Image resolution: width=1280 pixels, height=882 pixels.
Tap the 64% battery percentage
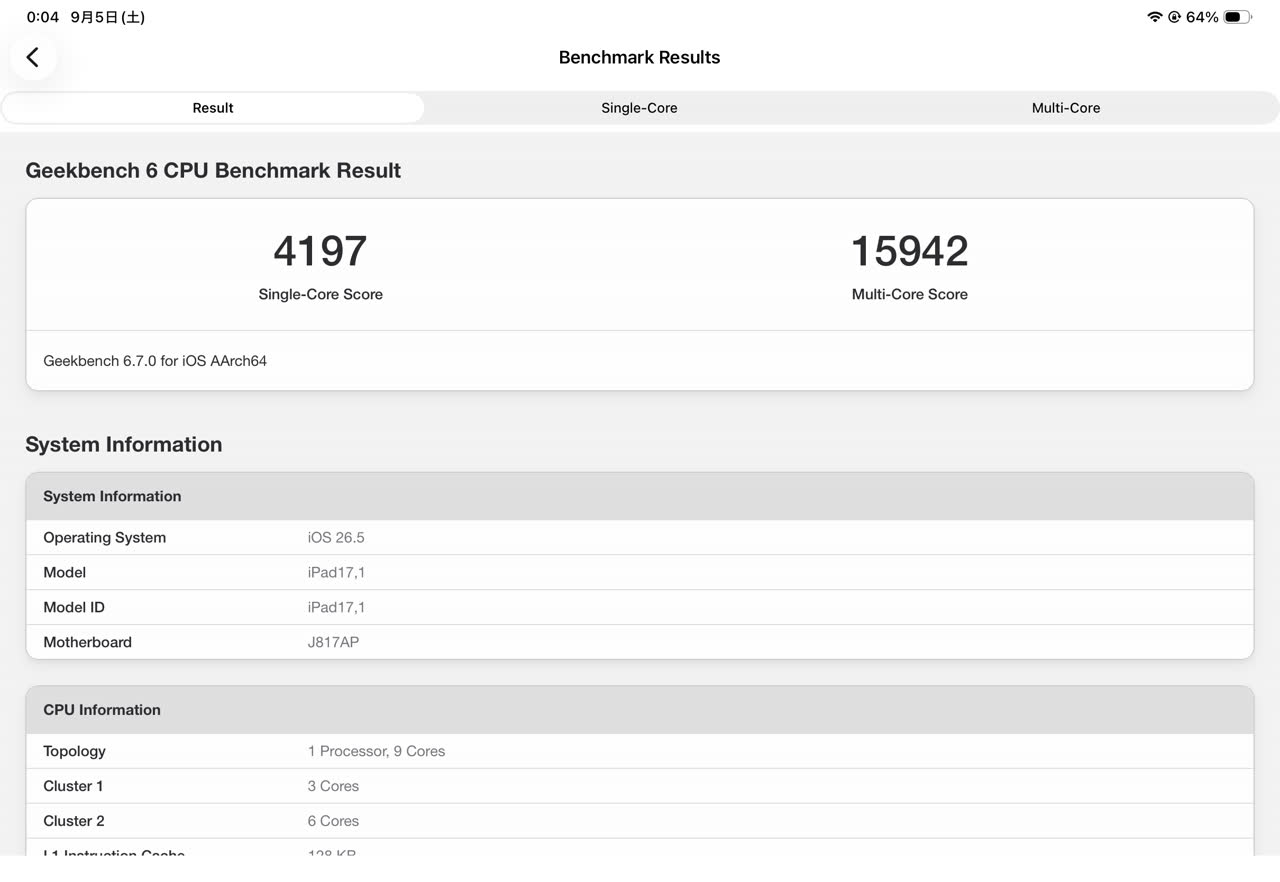click(x=1202, y=17)
